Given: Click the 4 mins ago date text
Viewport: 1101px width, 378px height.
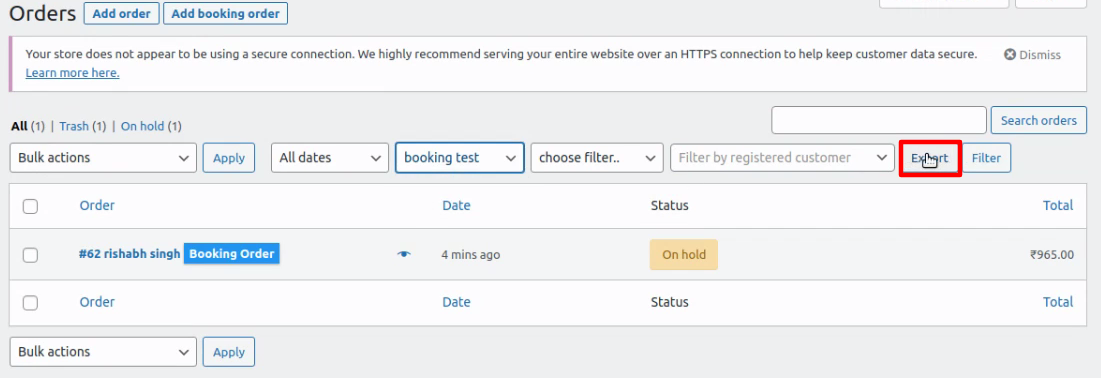Looking at the screenshot, I should [x=470, y=254].
